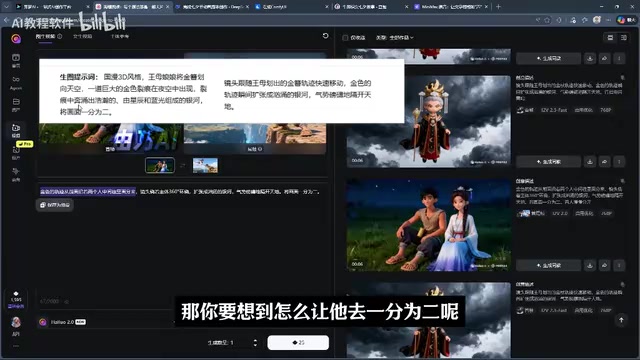
Task: Play the empress in clouds video preview
Action: click(x=429, y=121)
